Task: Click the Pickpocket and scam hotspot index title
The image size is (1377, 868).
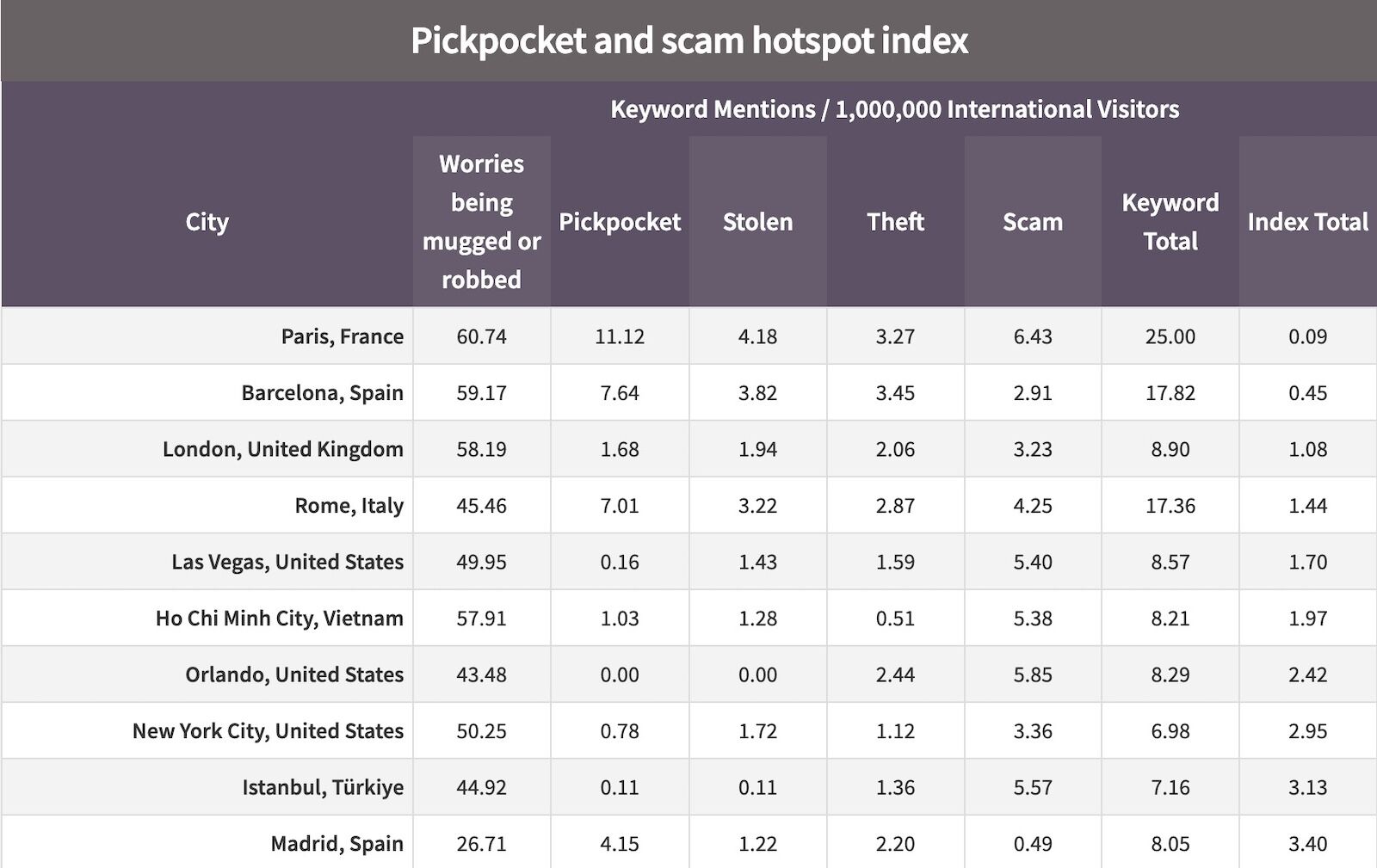Action: click(x=689, y=40)
